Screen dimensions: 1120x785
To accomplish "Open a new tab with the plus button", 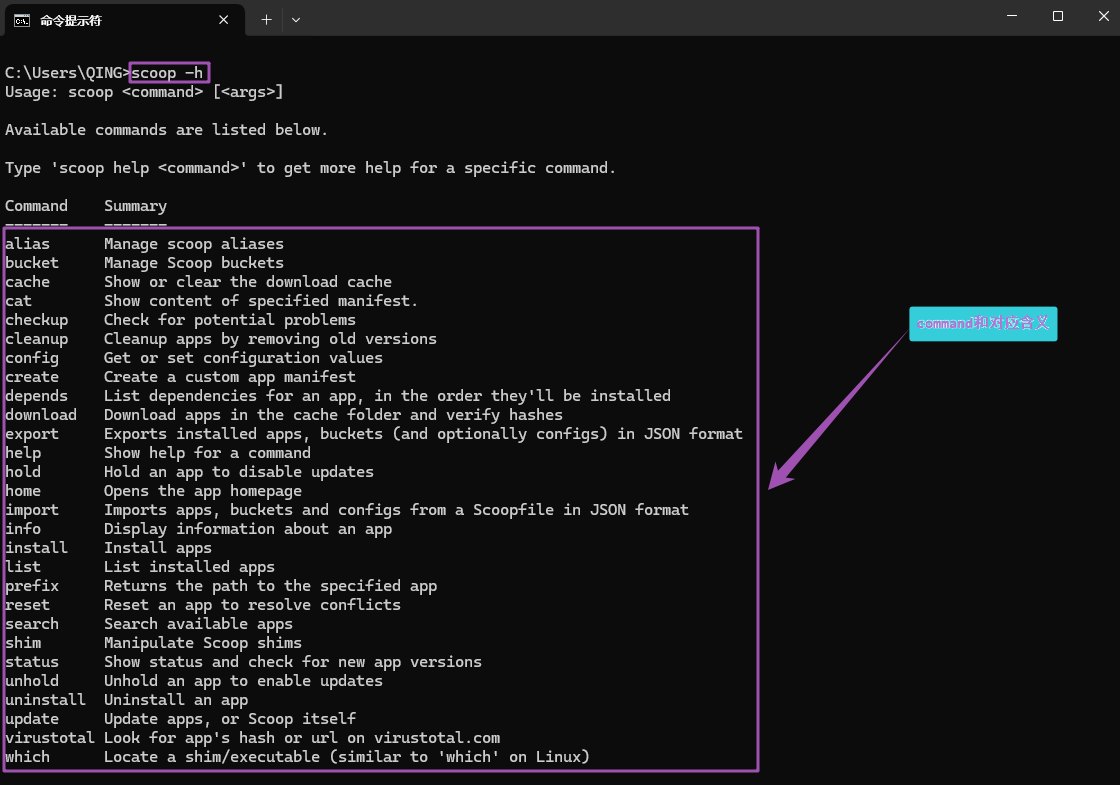I will point(266,19).
